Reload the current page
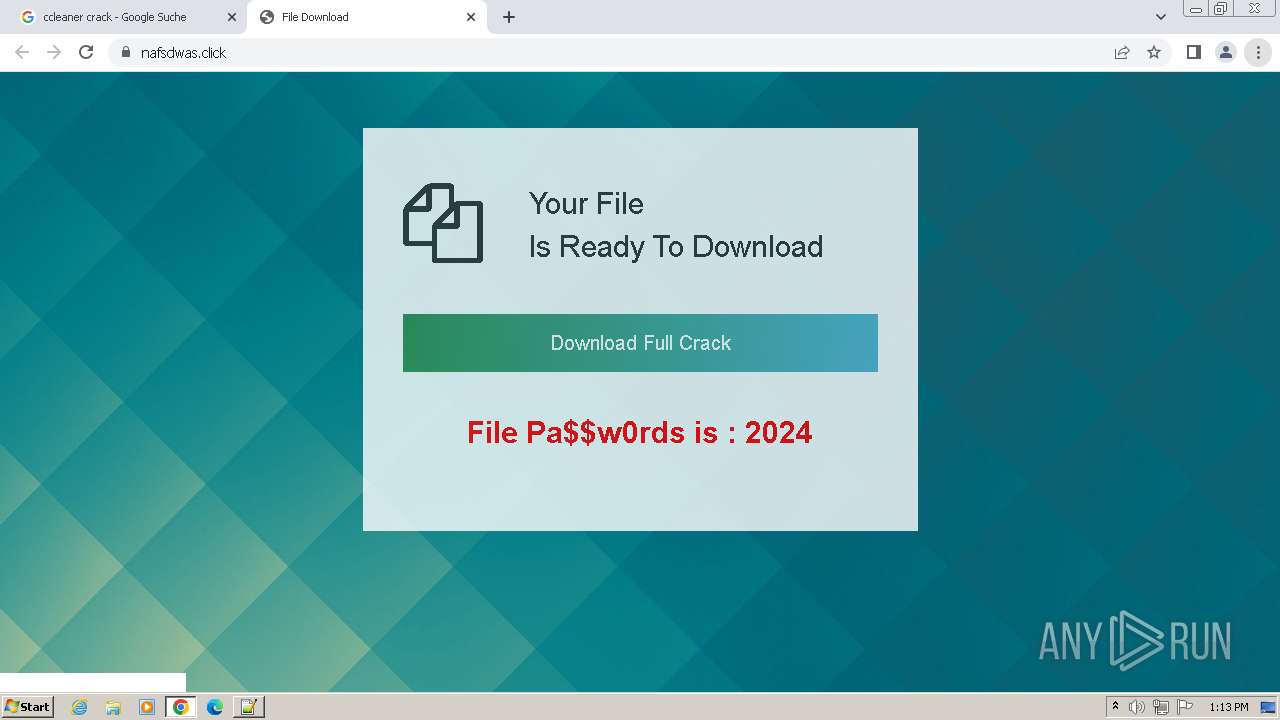This screenshot has width=1280, height=720. point(86,52)
